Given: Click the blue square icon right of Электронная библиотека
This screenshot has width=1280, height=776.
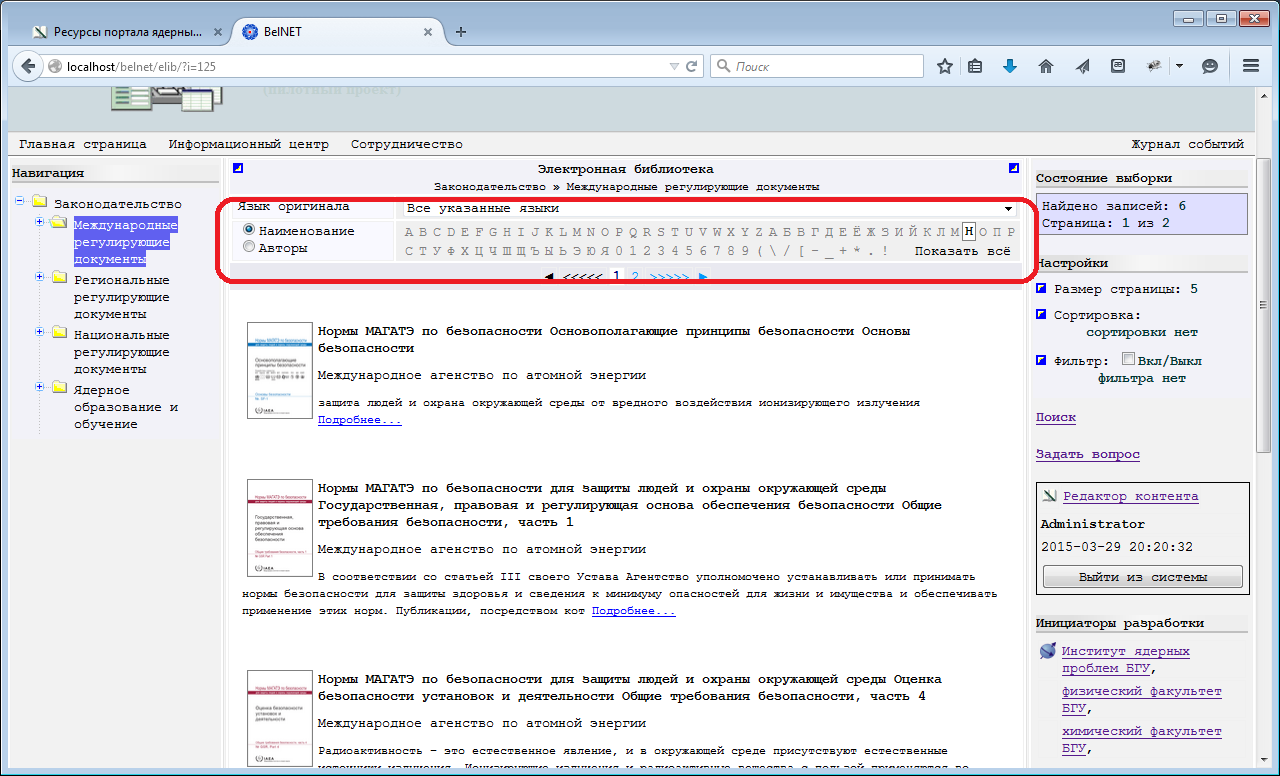Looking at the screenshot, I should (1014, 168).
